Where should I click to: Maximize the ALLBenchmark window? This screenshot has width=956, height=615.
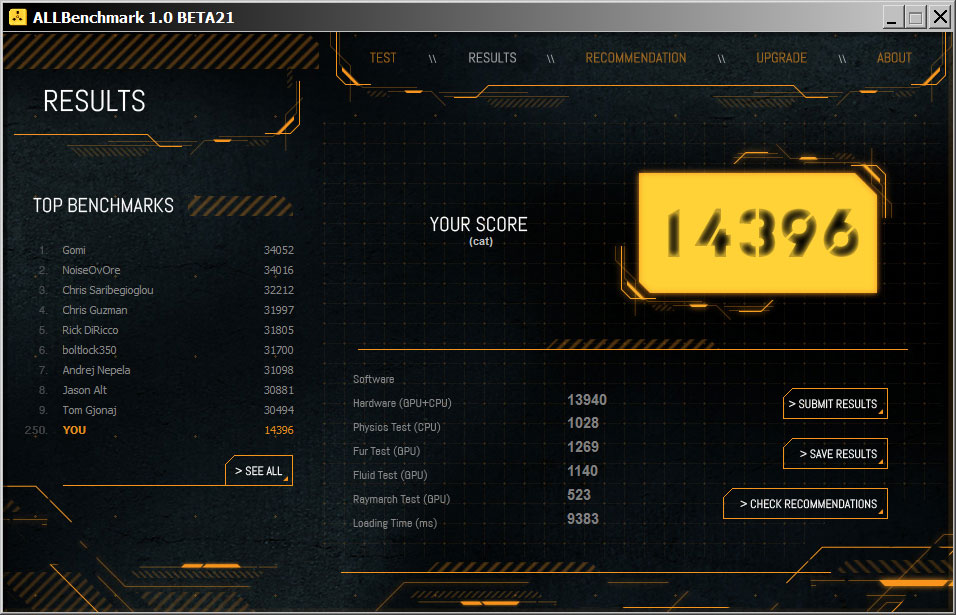click(916, 17)
